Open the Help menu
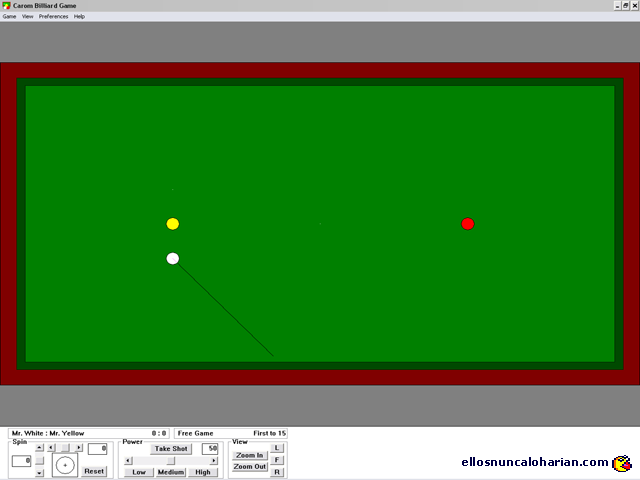Screen dimensions: 640x480 [79, 16]
